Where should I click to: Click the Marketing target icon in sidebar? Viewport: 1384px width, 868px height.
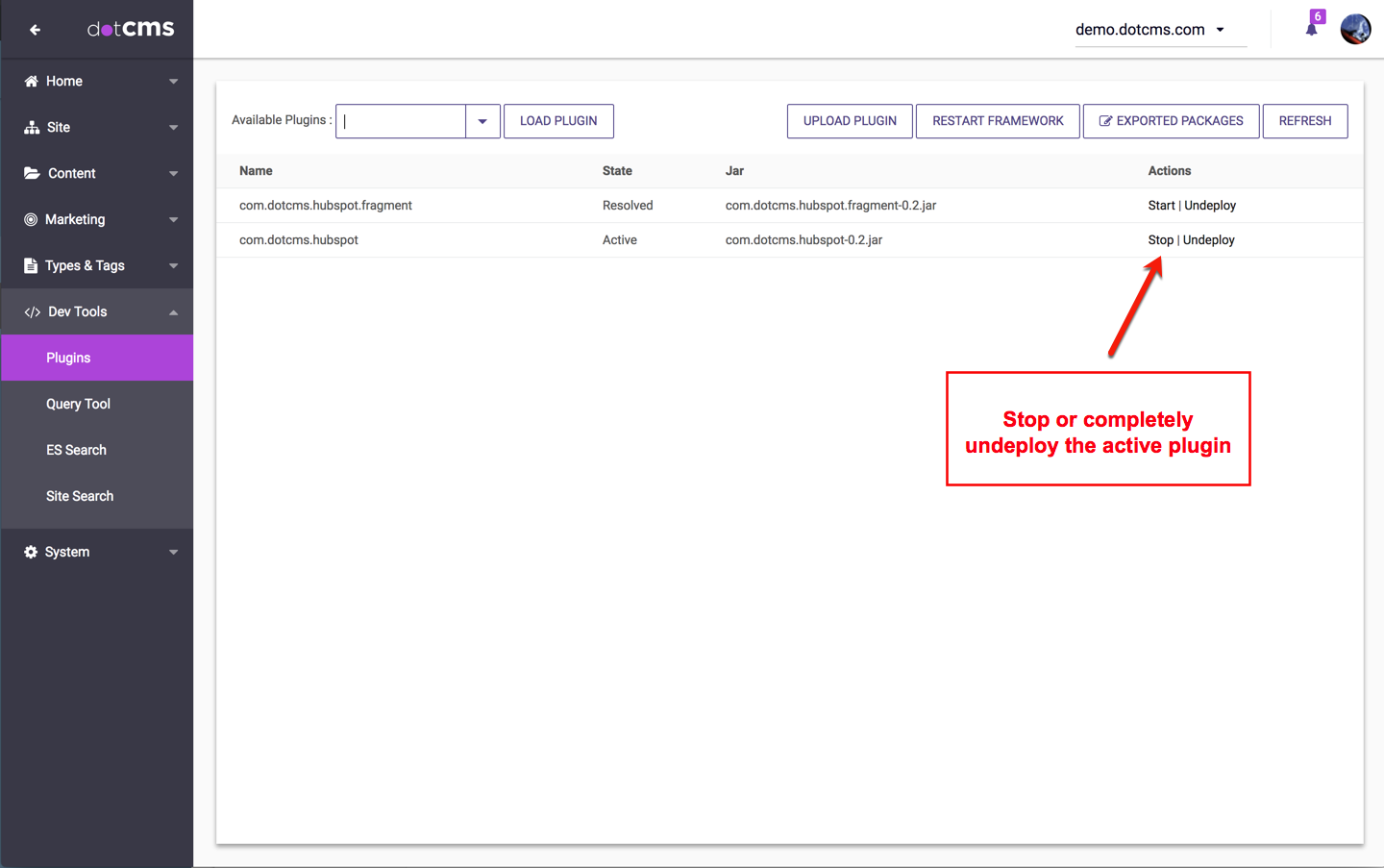coord(31,220)
